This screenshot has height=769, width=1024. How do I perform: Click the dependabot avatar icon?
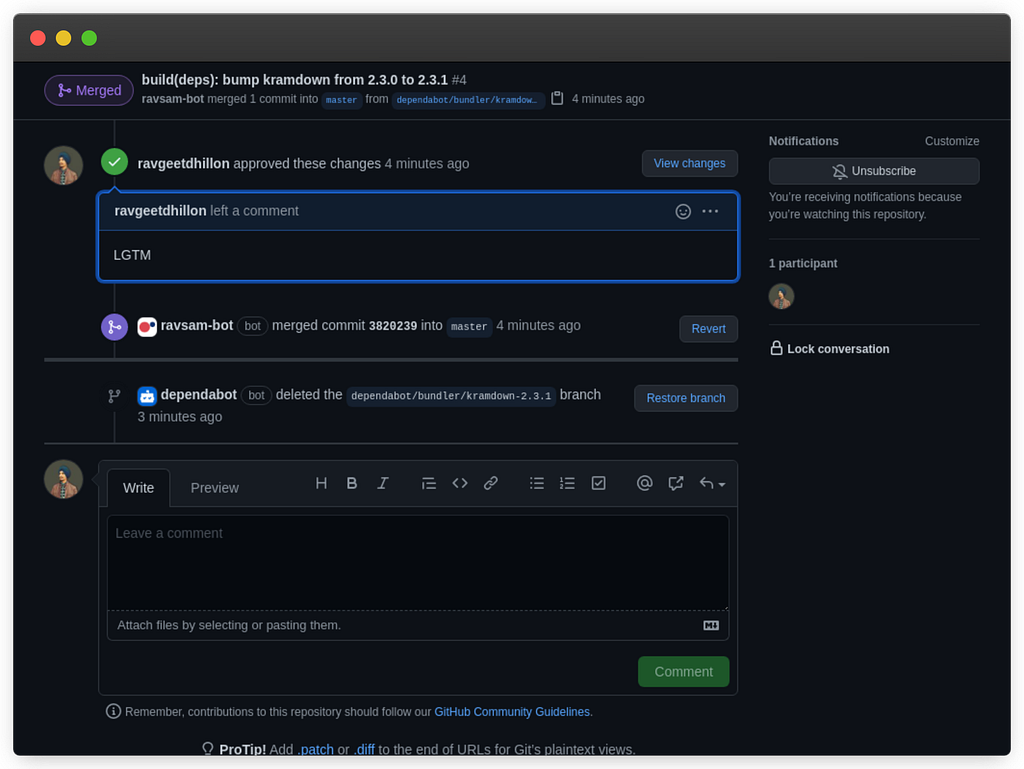147,396
